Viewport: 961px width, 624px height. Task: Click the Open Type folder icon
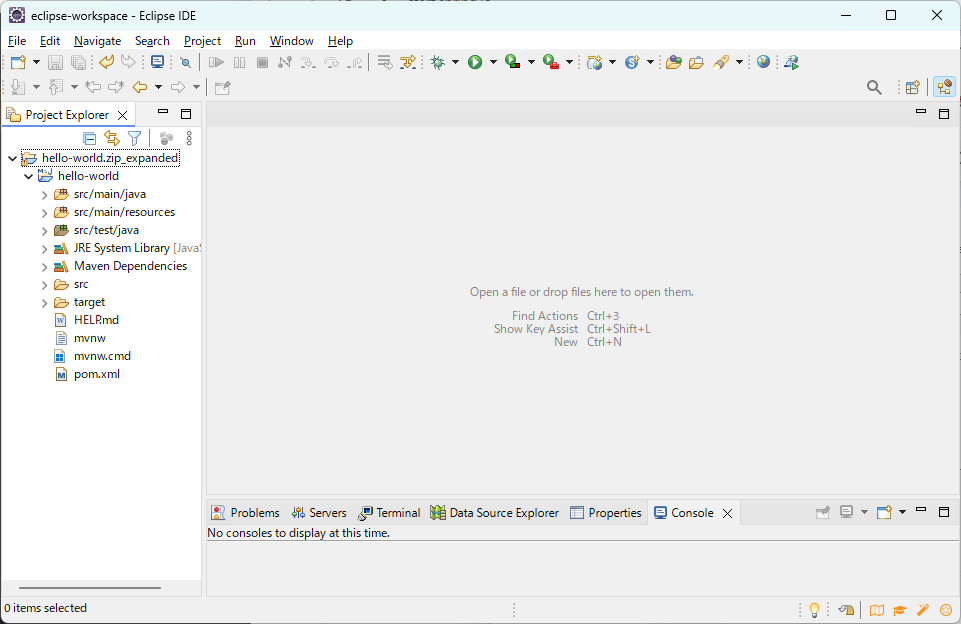click(x=674, y=62)
